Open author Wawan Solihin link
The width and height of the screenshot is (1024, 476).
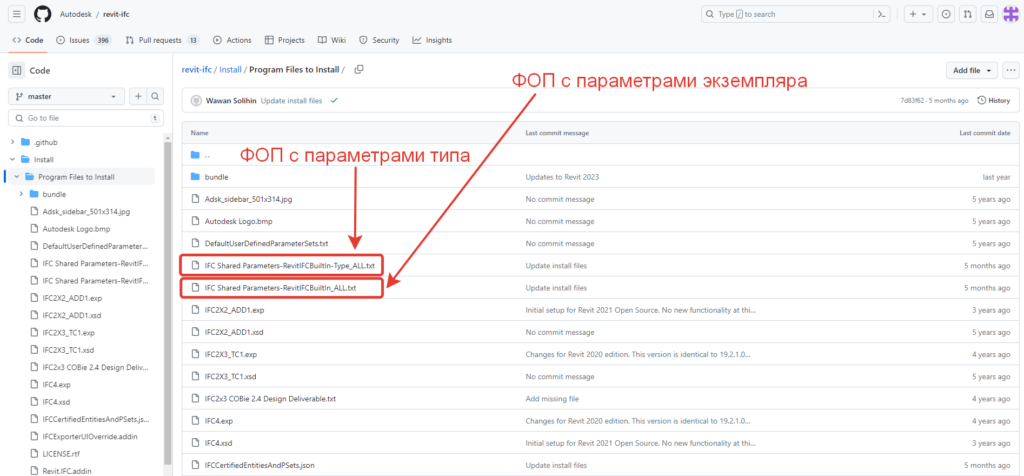[230, 101]
